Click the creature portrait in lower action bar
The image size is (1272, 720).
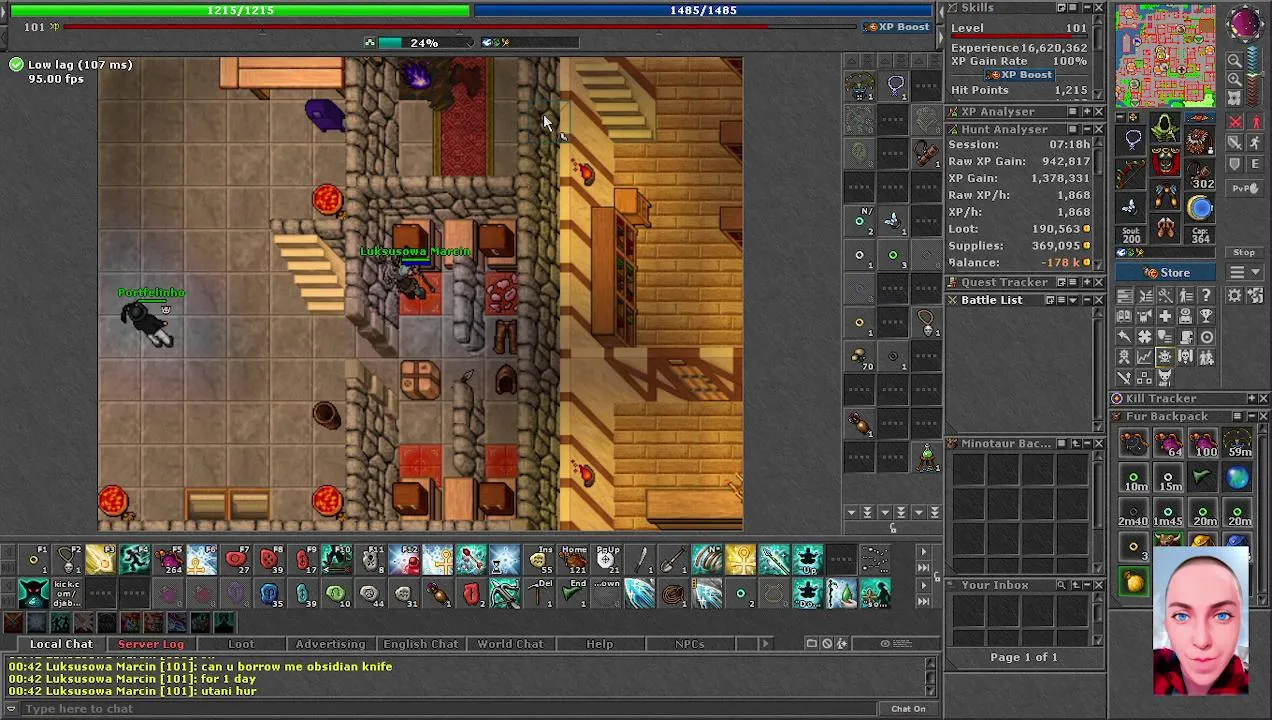(33, 594)
